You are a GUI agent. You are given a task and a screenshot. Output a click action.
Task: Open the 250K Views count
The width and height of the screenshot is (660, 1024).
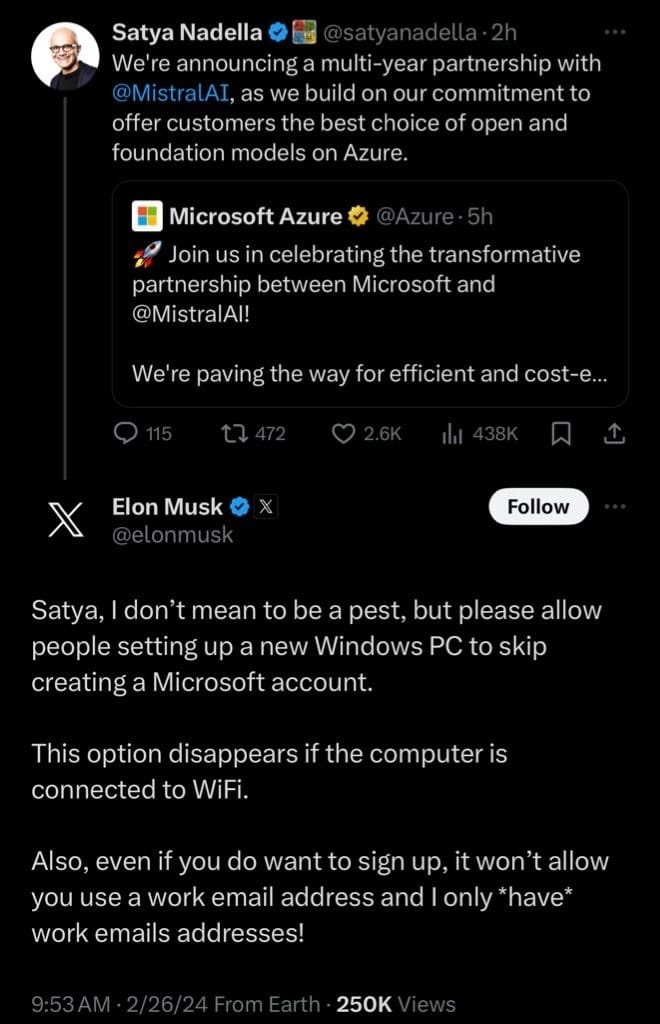tap(396, 1004)
